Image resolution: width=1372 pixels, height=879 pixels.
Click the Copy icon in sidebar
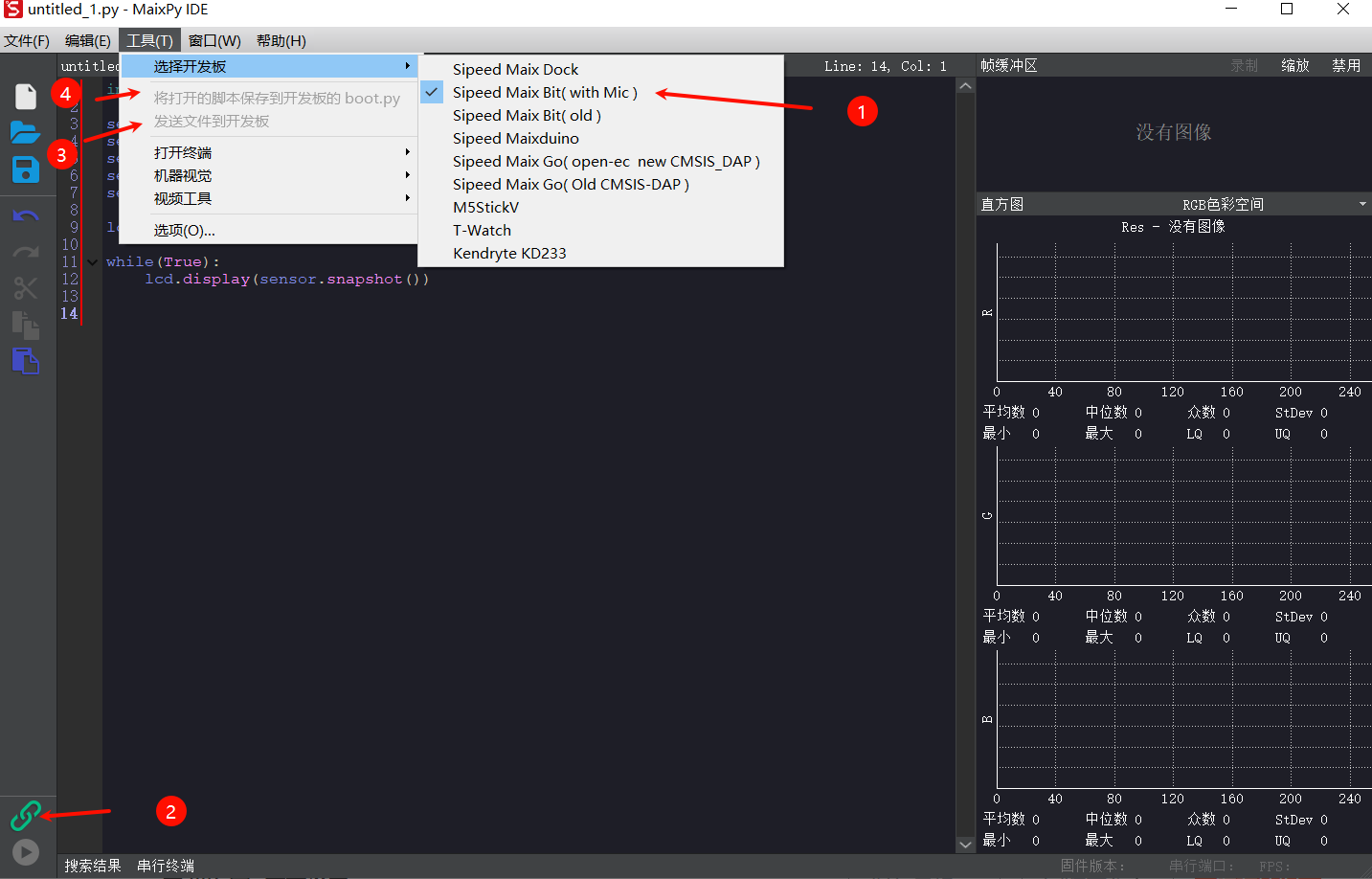click(26, 325)
